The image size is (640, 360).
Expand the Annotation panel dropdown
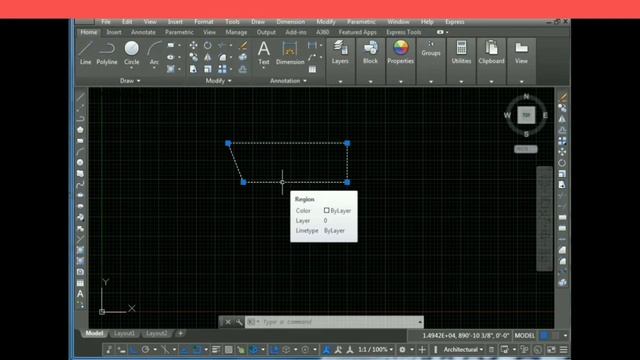[x=288, y=81]
